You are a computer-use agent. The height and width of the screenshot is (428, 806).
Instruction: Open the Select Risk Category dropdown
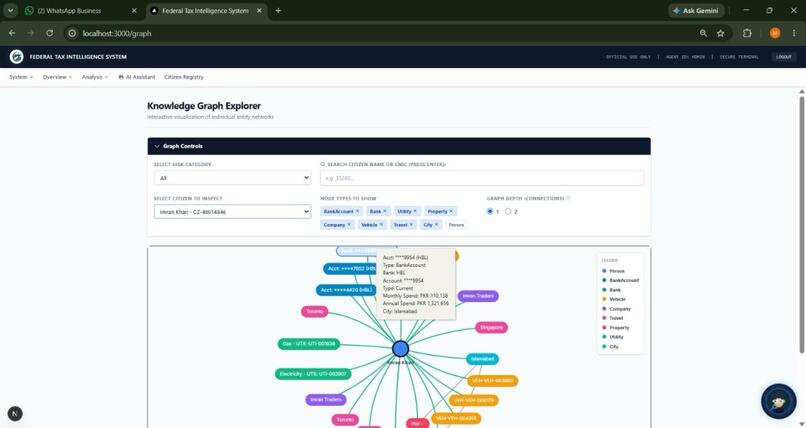[x=232, y=178]
